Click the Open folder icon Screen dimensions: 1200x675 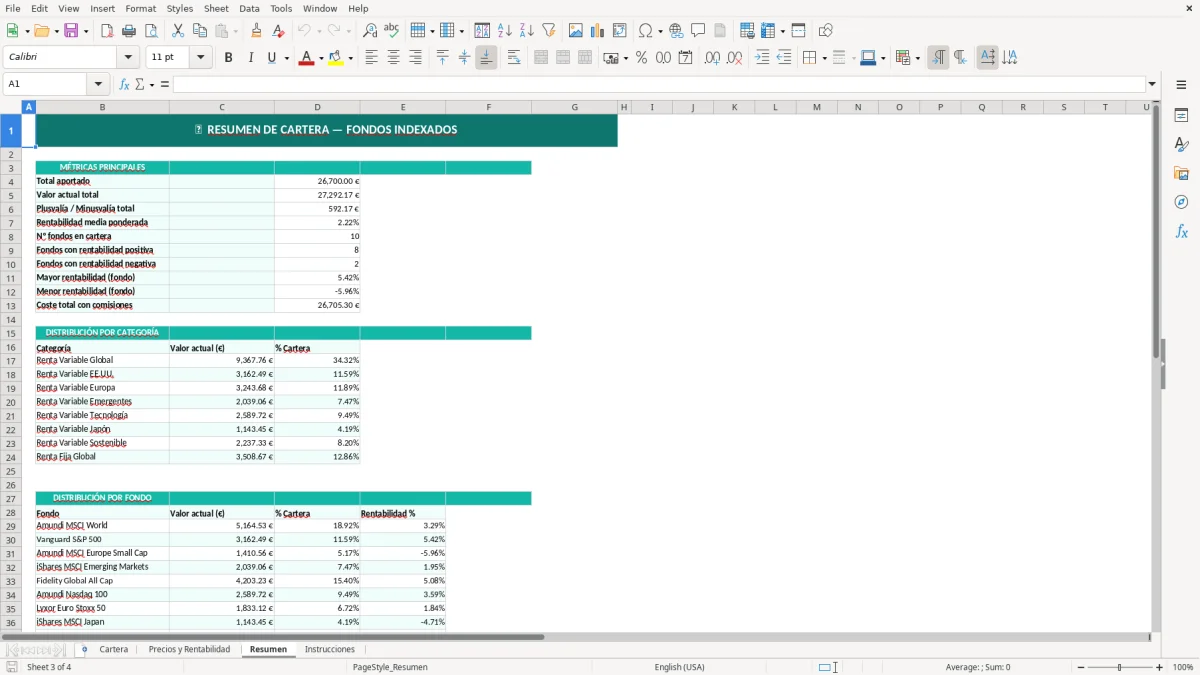tap(40, 31)
